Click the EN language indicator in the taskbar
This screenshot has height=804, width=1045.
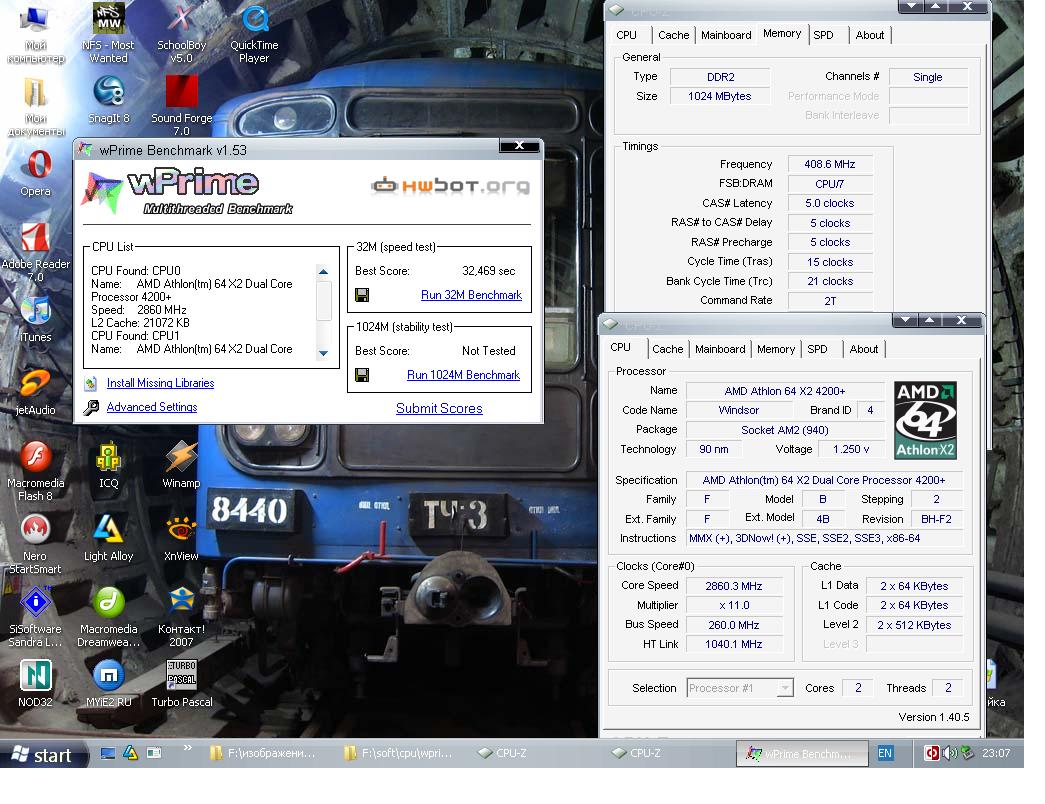click(x=884, y=753)
